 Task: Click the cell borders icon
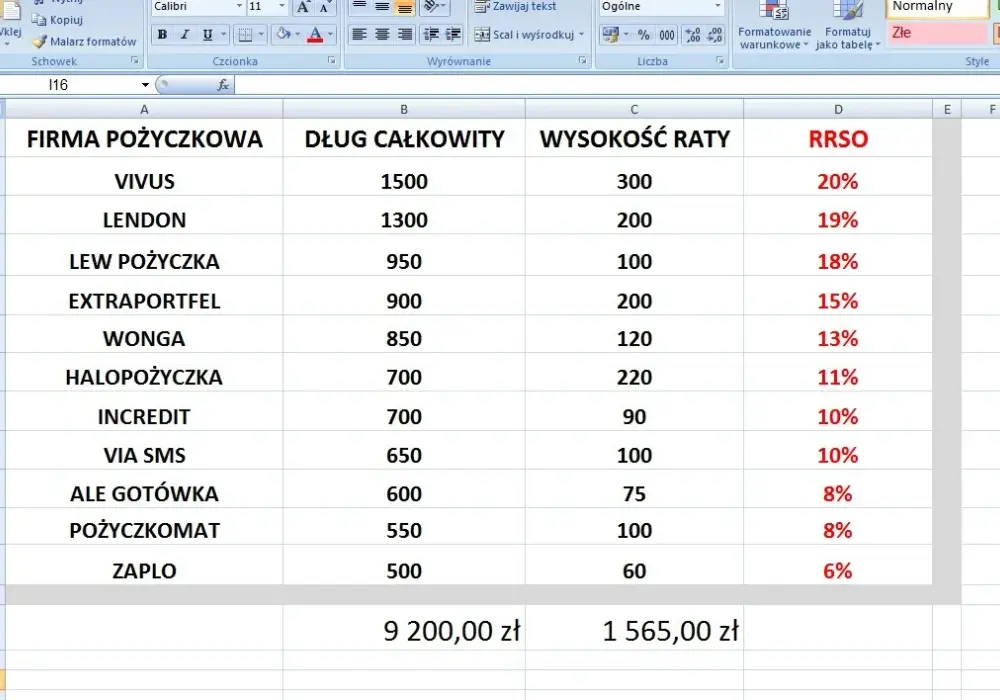(x=245, y=34)
